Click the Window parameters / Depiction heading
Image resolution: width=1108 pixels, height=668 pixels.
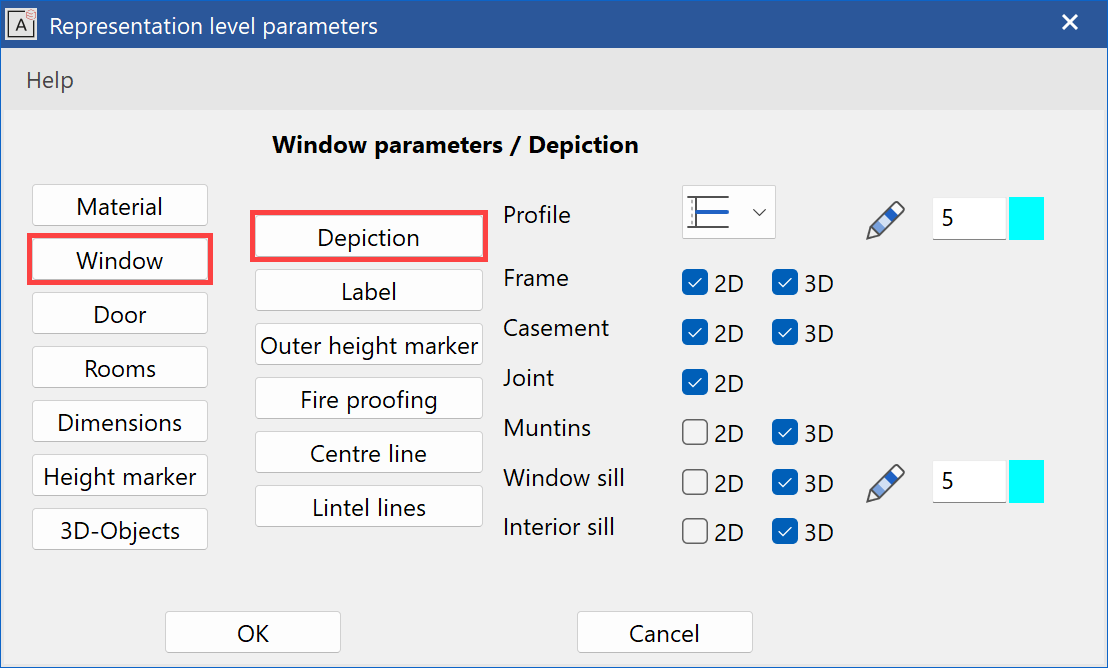(x=455, y=145)
